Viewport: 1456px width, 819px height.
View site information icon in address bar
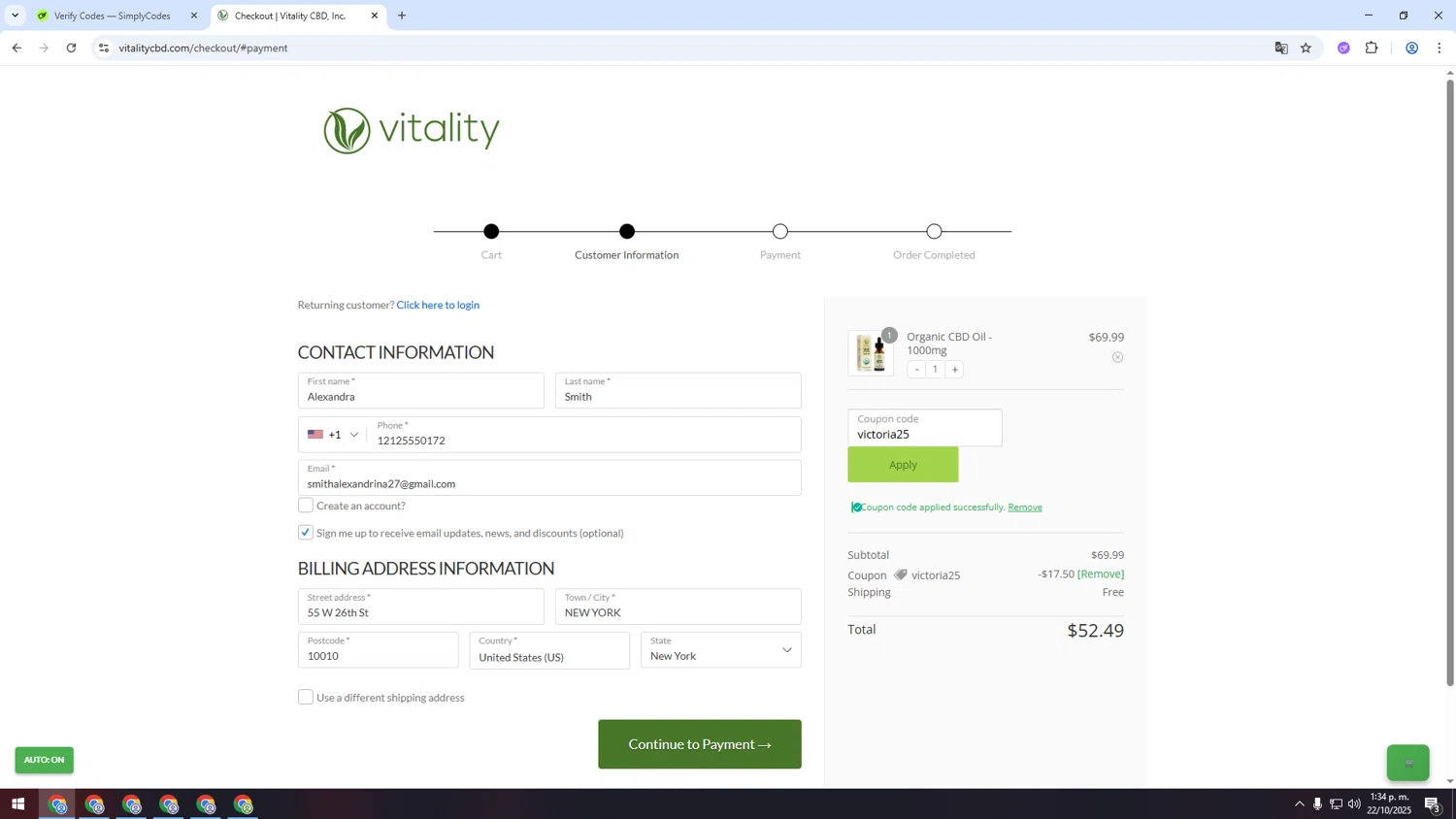coord(104,48)
